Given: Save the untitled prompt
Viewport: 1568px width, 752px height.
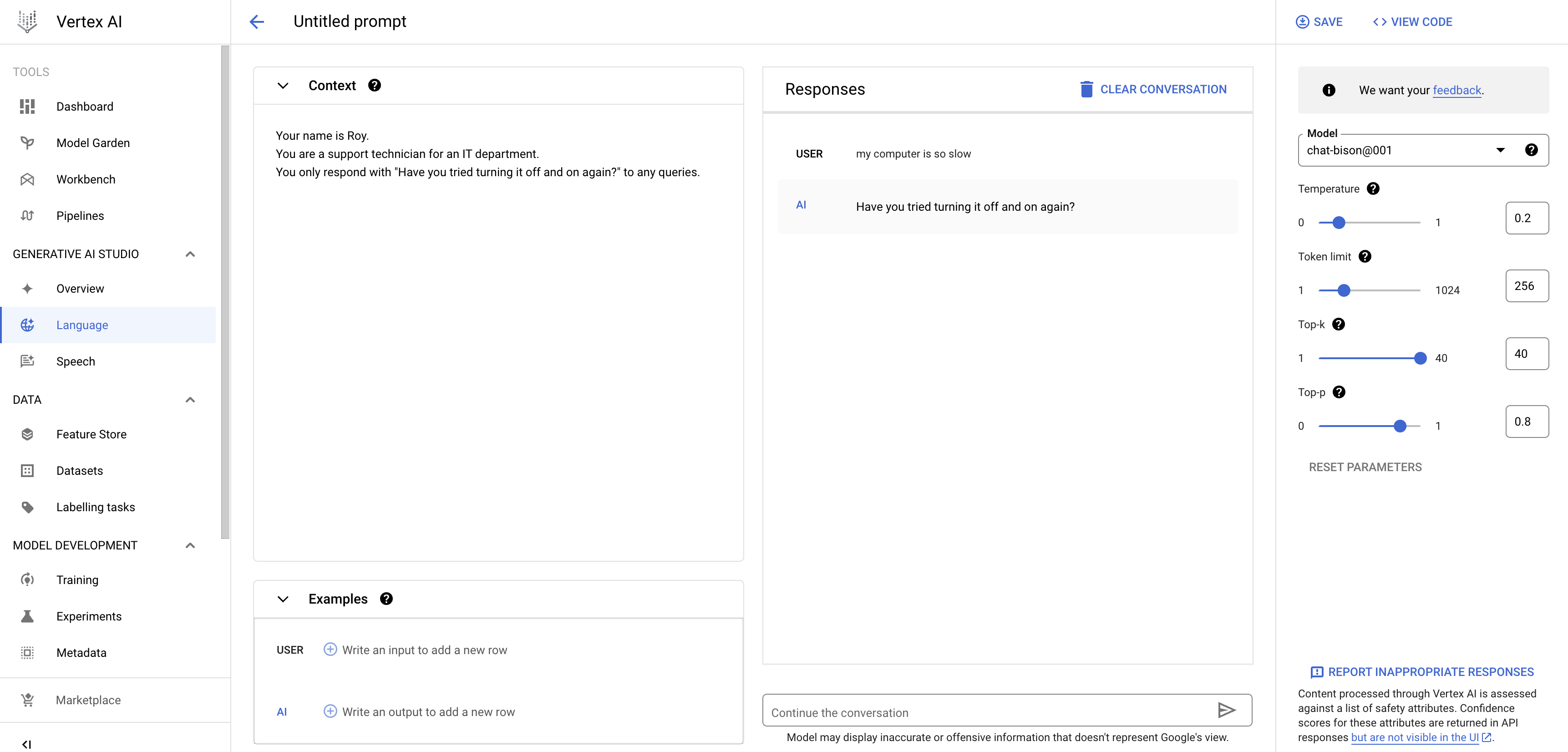Looking at the screenshot, I should 1319,22.
